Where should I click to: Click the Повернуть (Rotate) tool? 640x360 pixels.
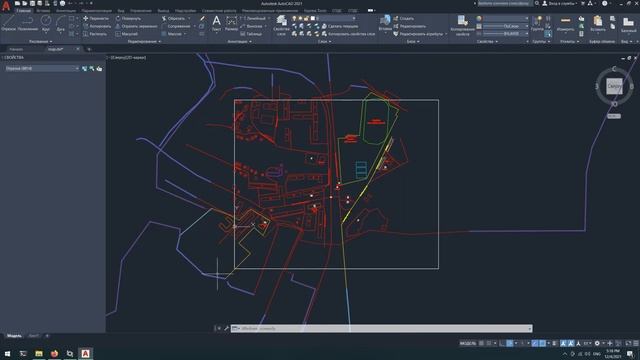pyautogui.click(x=128, y=18)
